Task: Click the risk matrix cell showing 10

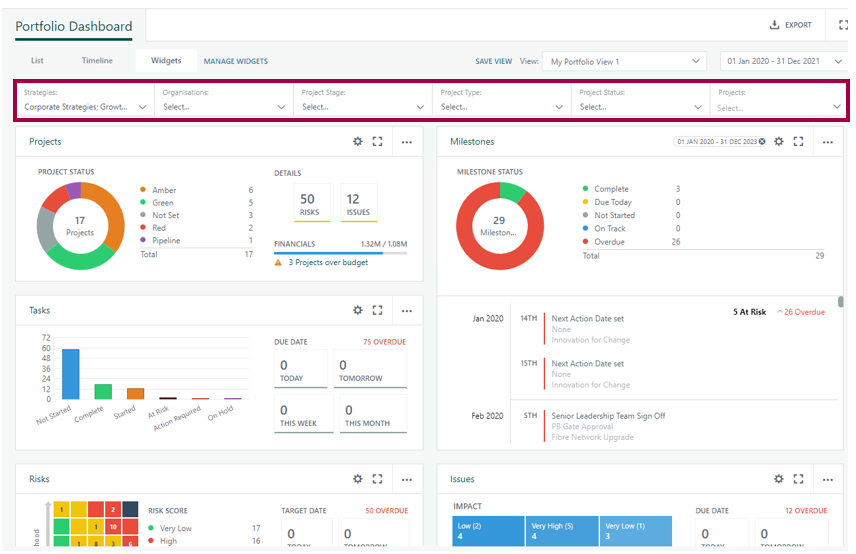Action: (x=113, y=527)
